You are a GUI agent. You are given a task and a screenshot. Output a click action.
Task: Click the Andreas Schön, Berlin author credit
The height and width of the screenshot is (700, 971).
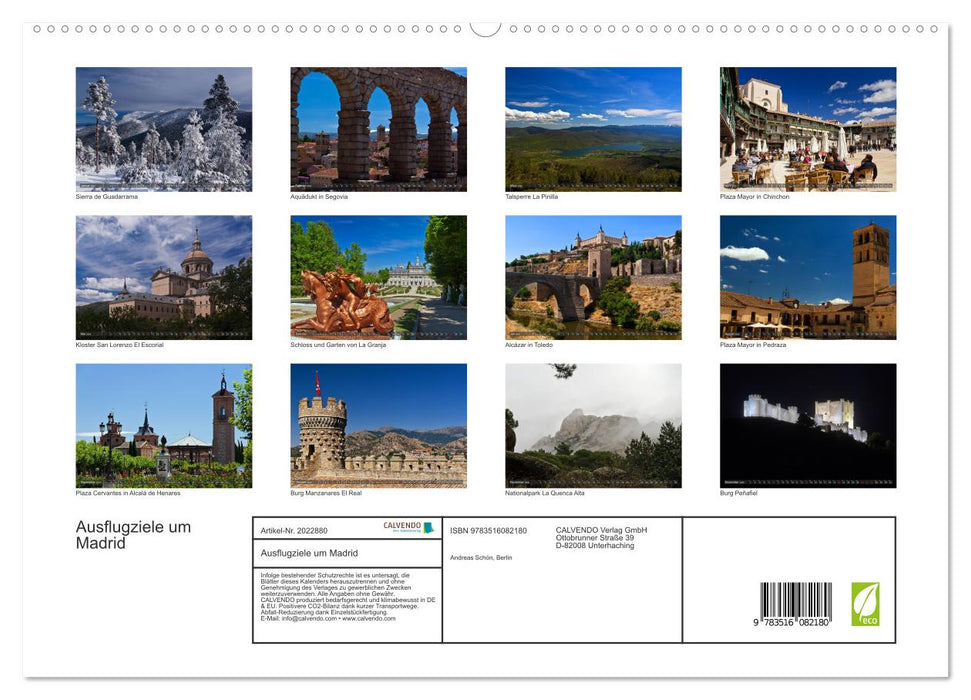tap(482, 558)
